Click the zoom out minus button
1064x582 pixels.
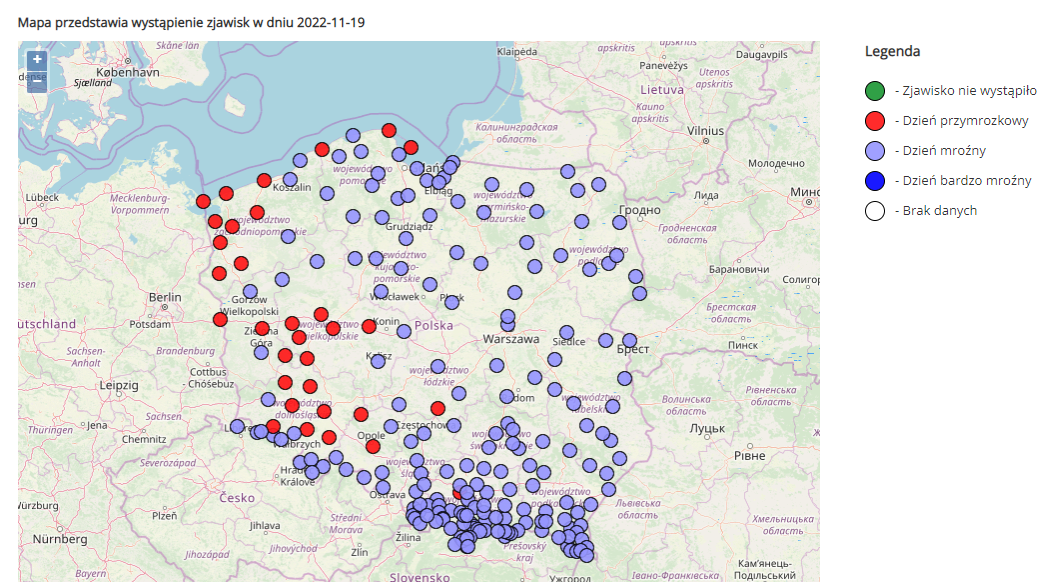point(37,83)
